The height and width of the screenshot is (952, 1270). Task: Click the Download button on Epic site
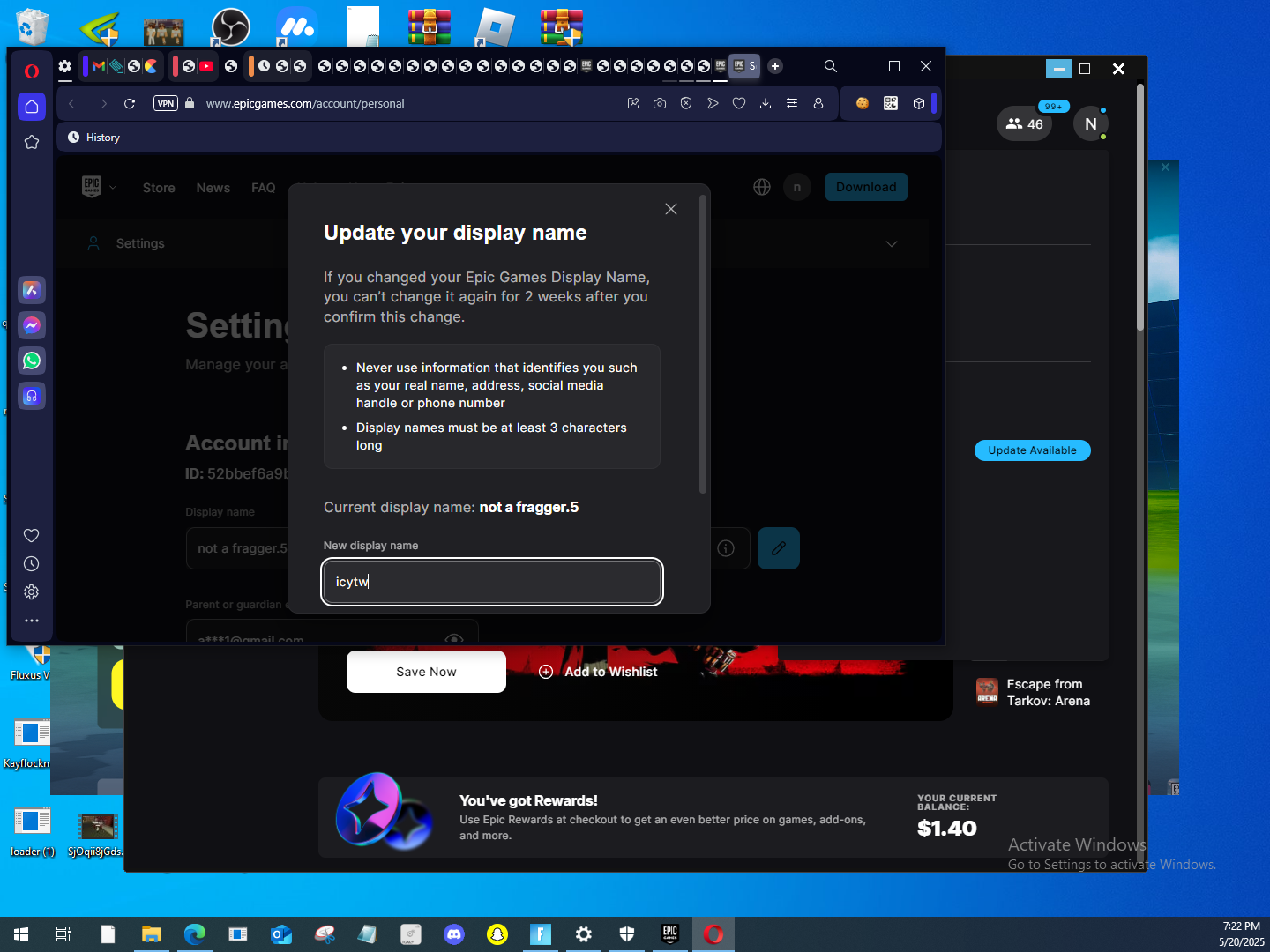[866, 187]
